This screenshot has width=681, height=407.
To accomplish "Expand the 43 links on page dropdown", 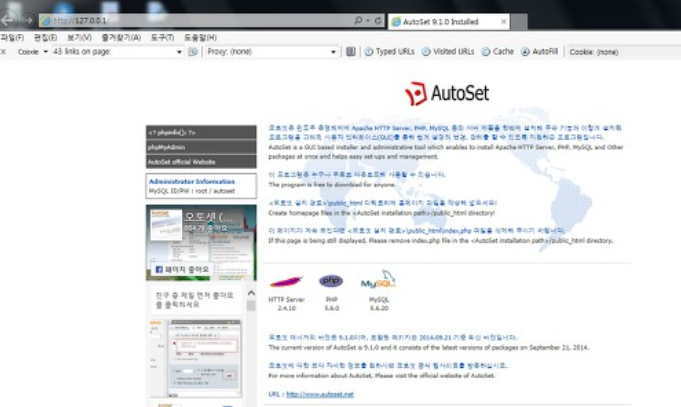I will [179, 52].
